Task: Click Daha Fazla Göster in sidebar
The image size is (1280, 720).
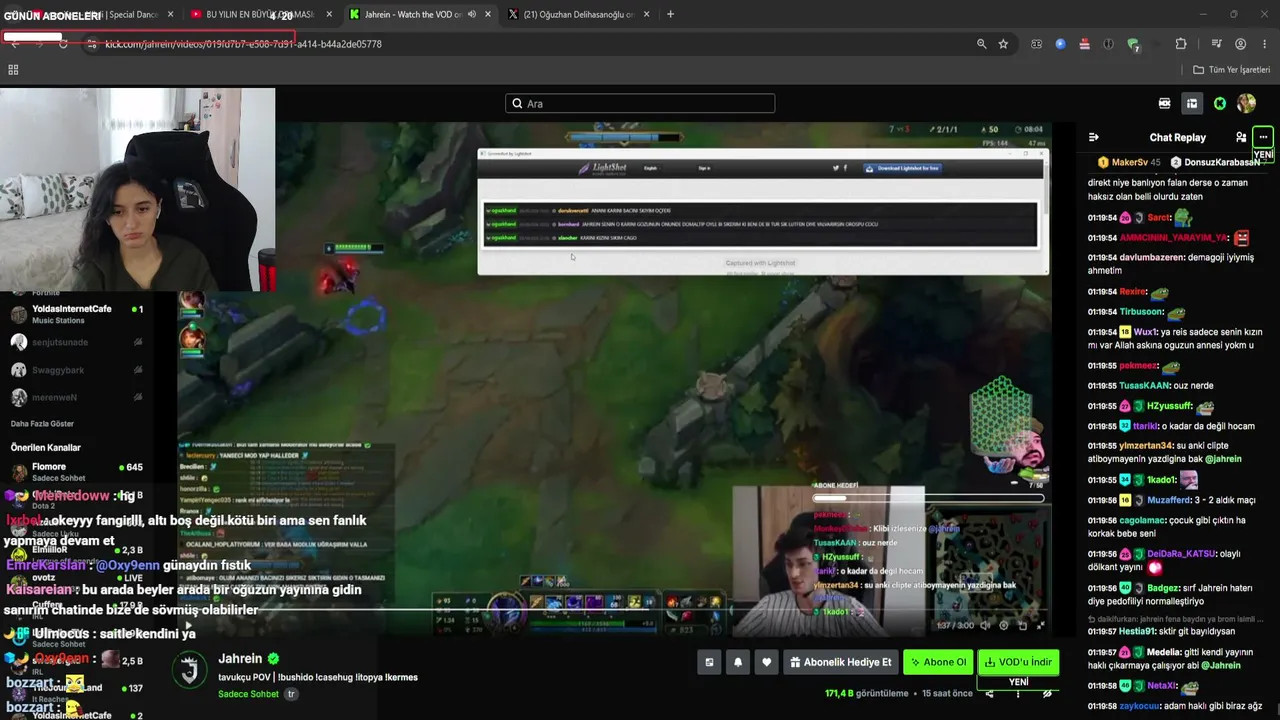Action: coord(42,423)
